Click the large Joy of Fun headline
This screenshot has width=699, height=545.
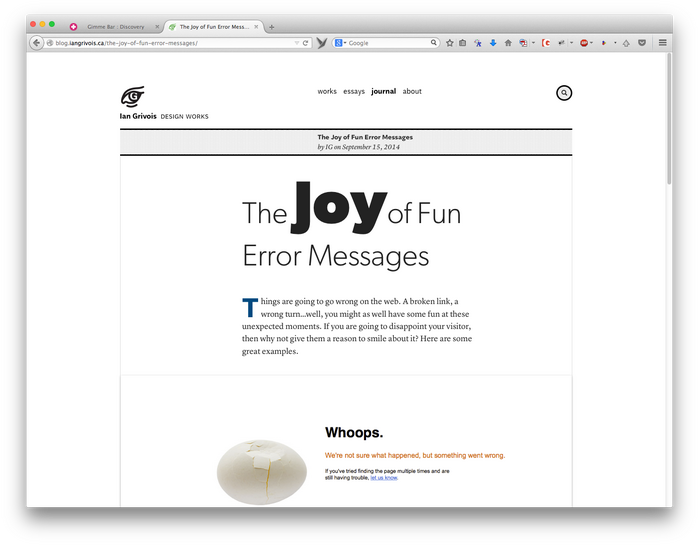[x=351, y=225]
